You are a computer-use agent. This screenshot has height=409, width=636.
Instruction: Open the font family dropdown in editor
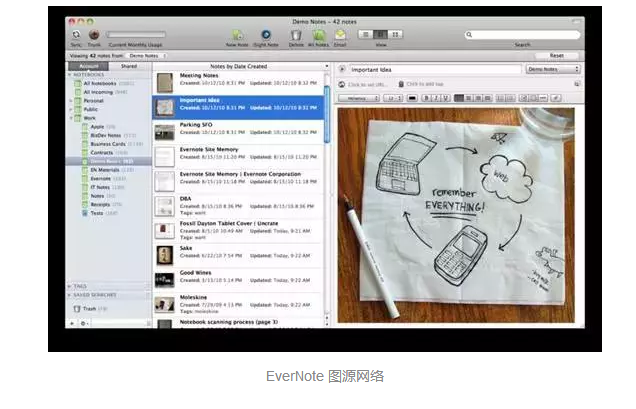359,98
